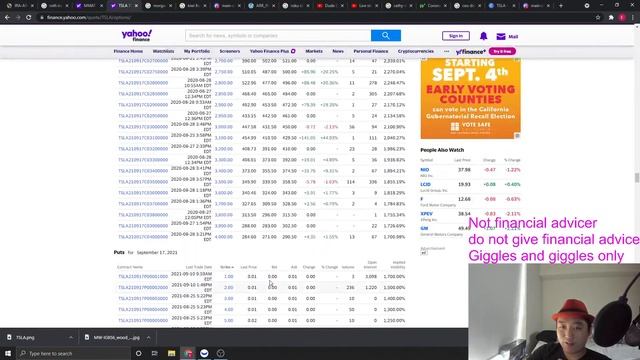Screen dimensions: 640x360
Task: Open Mail envelope icon
Action: tap(501, 37)
